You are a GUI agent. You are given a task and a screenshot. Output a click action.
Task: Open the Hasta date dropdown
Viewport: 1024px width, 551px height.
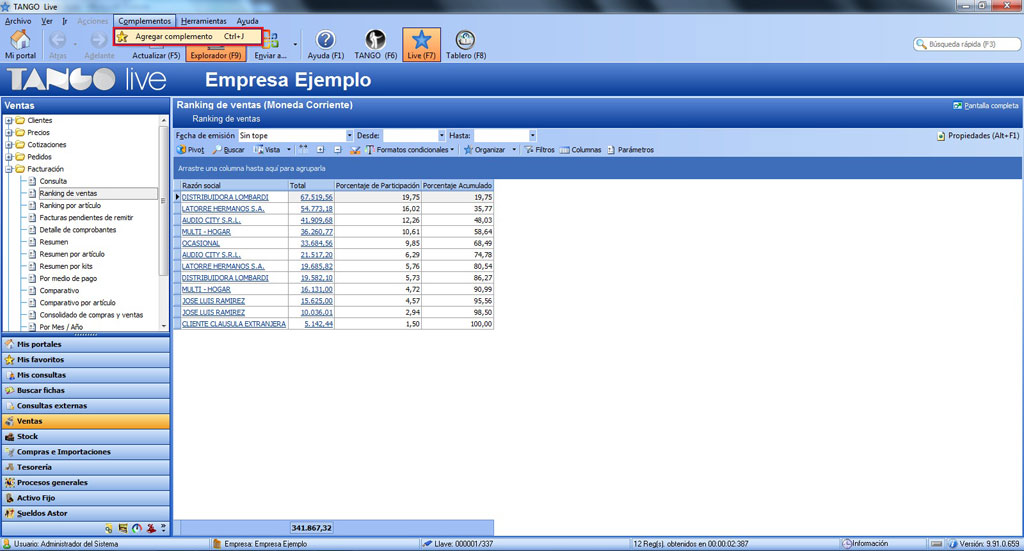[533, 135]
